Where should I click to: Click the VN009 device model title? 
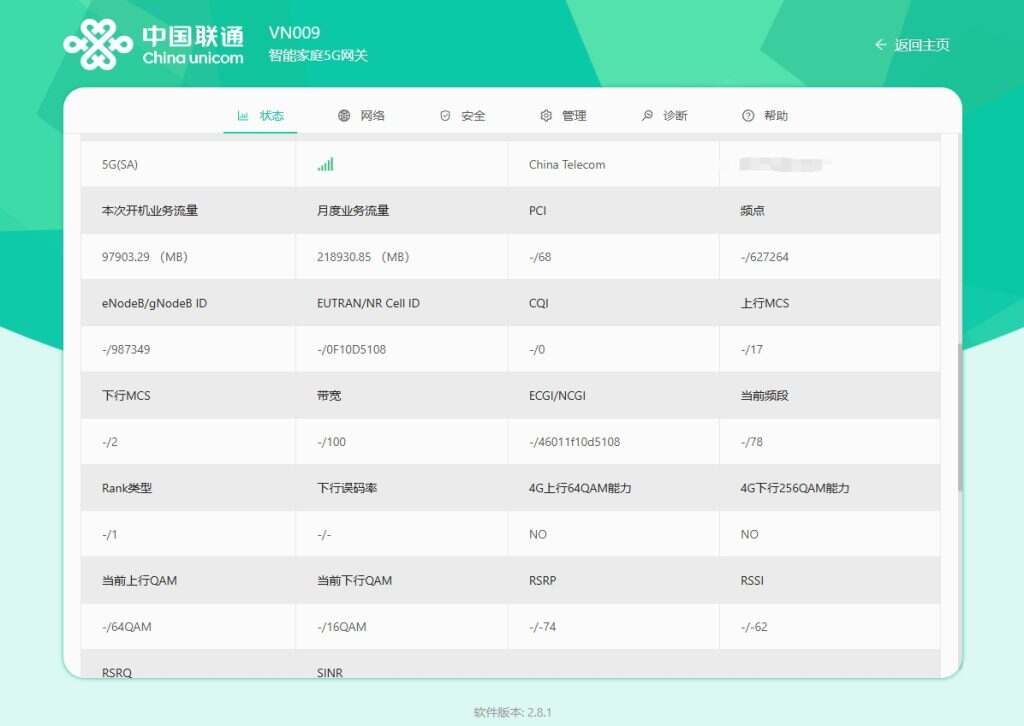(294, 33)
